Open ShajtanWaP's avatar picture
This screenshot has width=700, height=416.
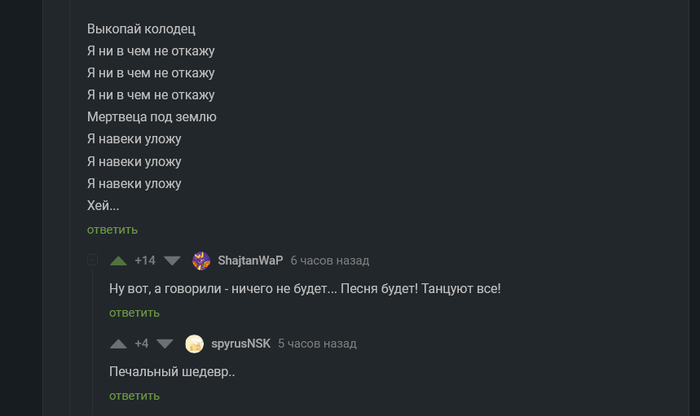coord(201,260)
